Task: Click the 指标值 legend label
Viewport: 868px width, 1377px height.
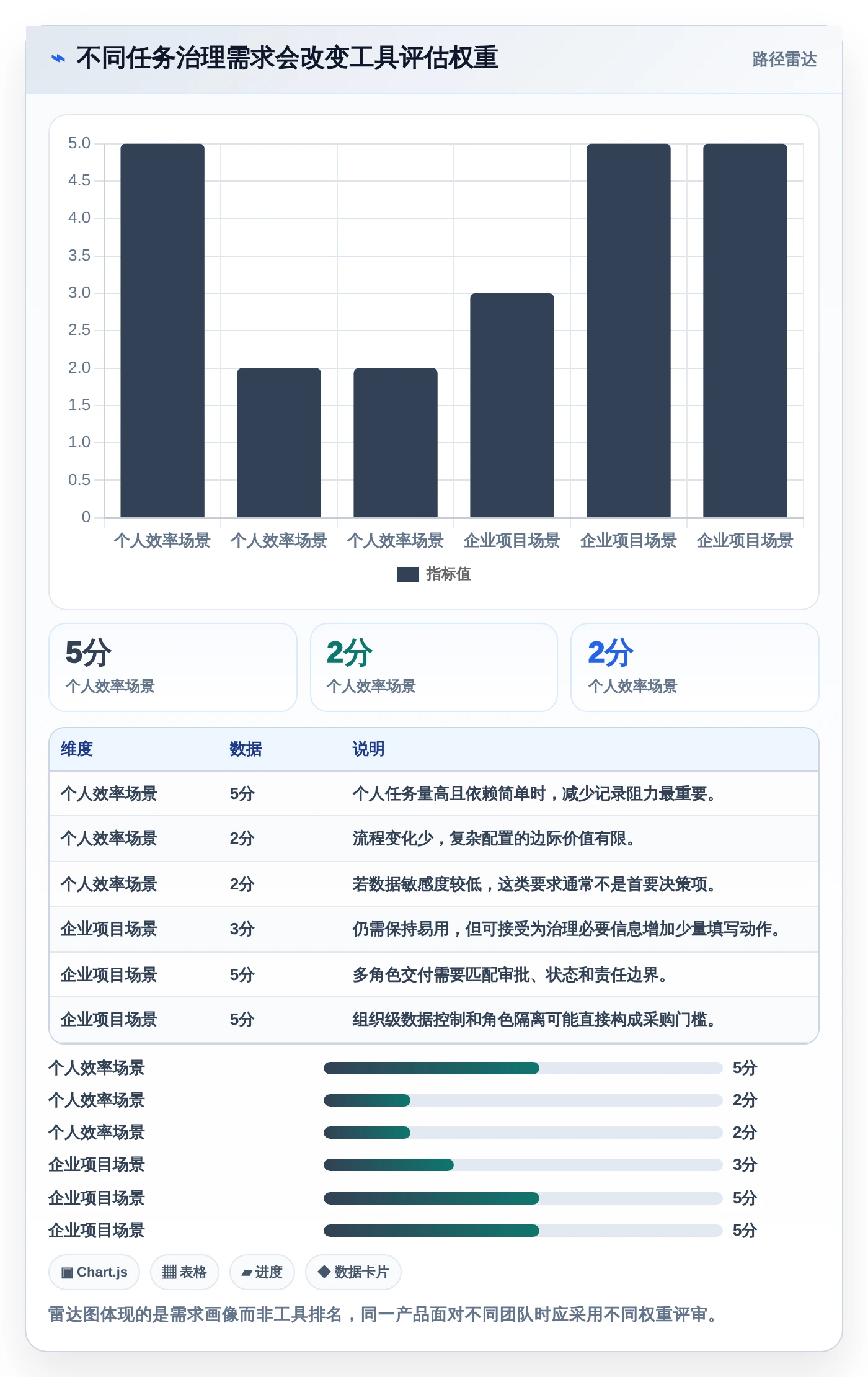Action: (x=449, y=574)
